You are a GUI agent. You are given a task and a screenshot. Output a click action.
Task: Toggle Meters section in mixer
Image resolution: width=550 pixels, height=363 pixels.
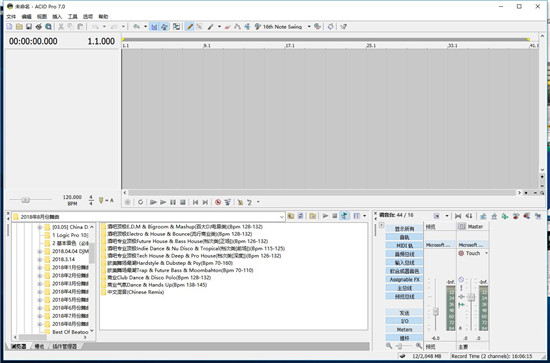[x=404, y=330]
